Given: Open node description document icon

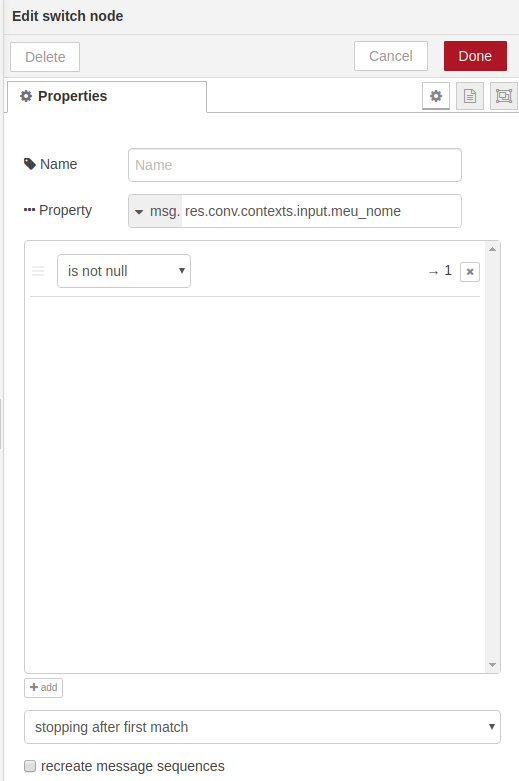Looking at the screenshot, I should [x=470, y=96].
